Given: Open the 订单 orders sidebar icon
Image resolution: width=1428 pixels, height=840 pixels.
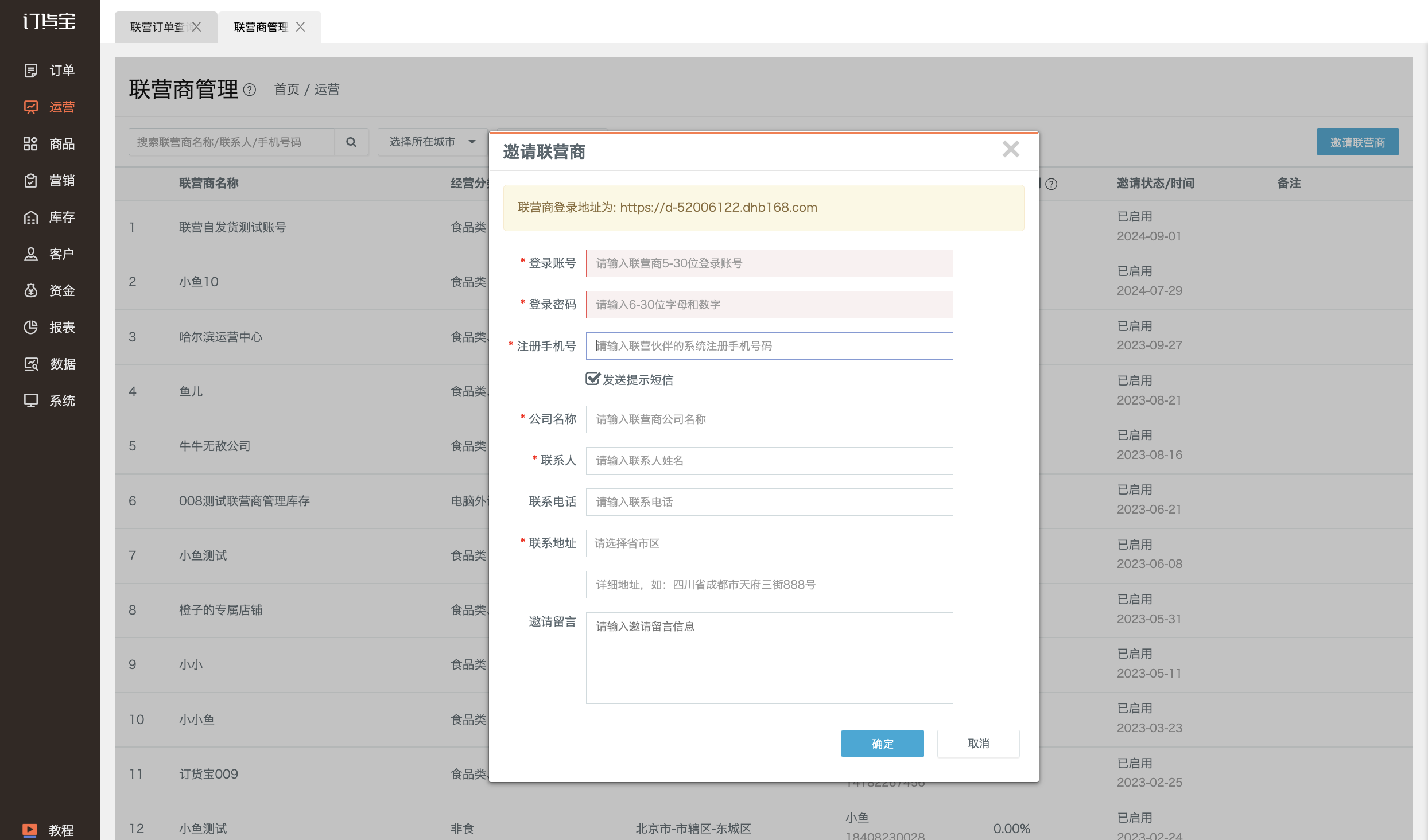Looking at the screenshot, I should coord(31,71).
